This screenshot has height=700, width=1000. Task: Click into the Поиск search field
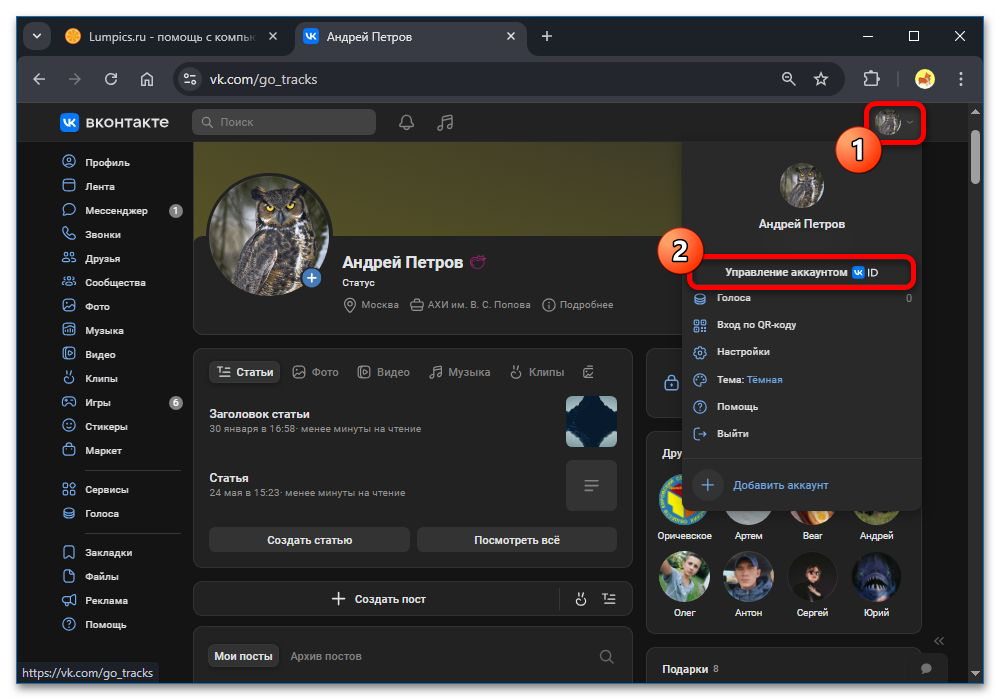coord(284,122)
